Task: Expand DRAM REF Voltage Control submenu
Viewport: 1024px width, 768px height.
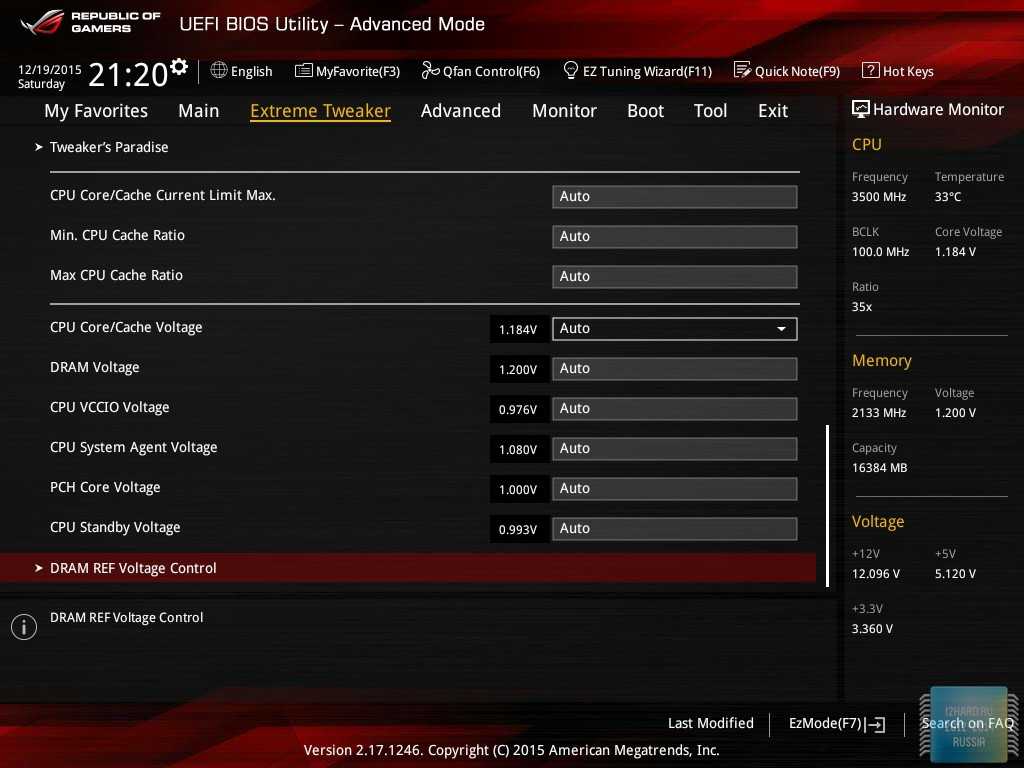Action: pos(133,568)
